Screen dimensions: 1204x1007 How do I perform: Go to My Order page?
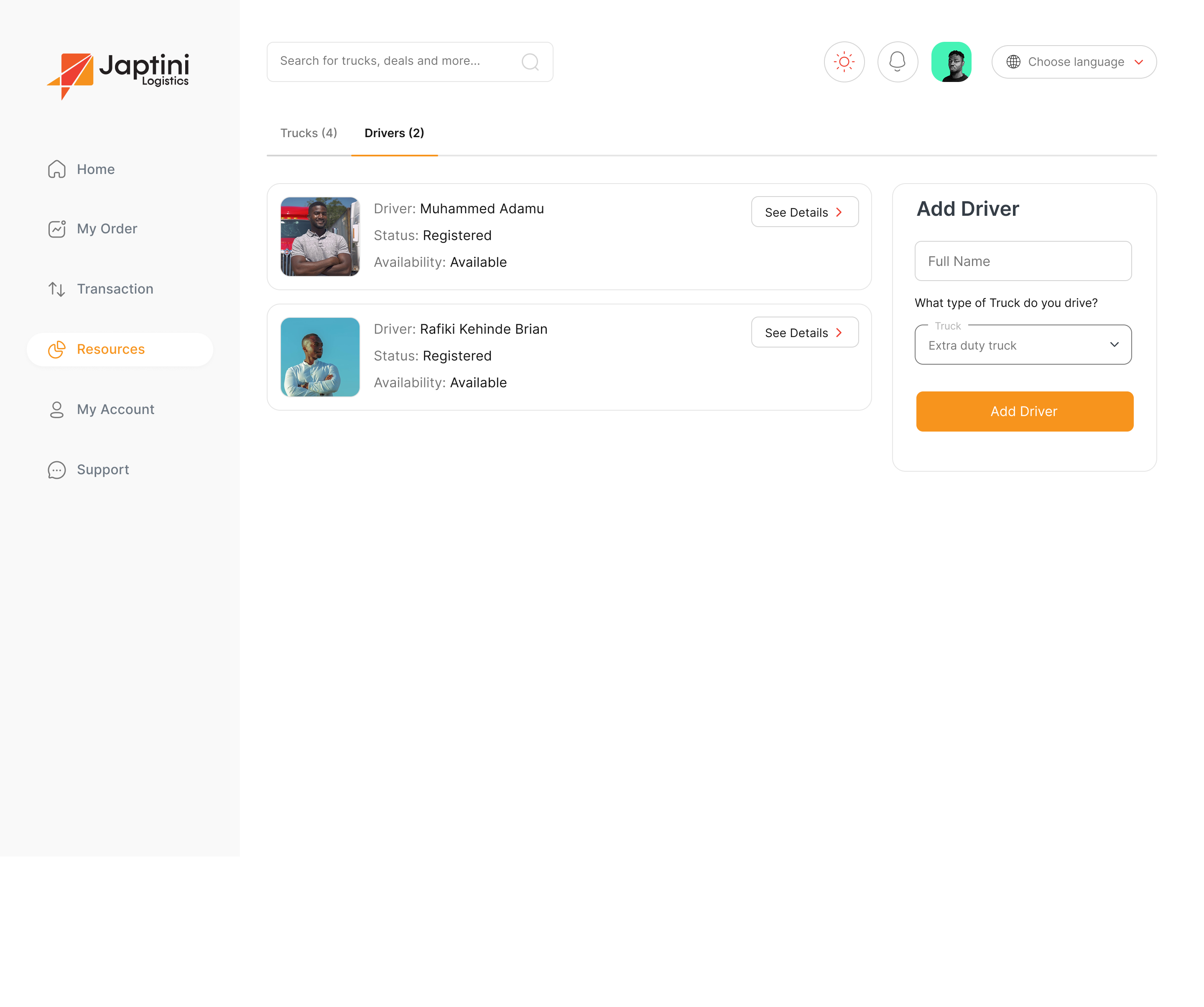pyautogui.click(x=92, y=229)
